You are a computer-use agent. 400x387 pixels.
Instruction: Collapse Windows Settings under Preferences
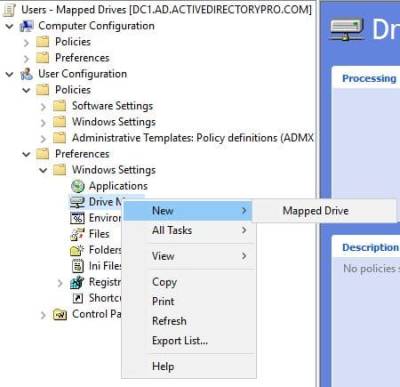[43, 170]
